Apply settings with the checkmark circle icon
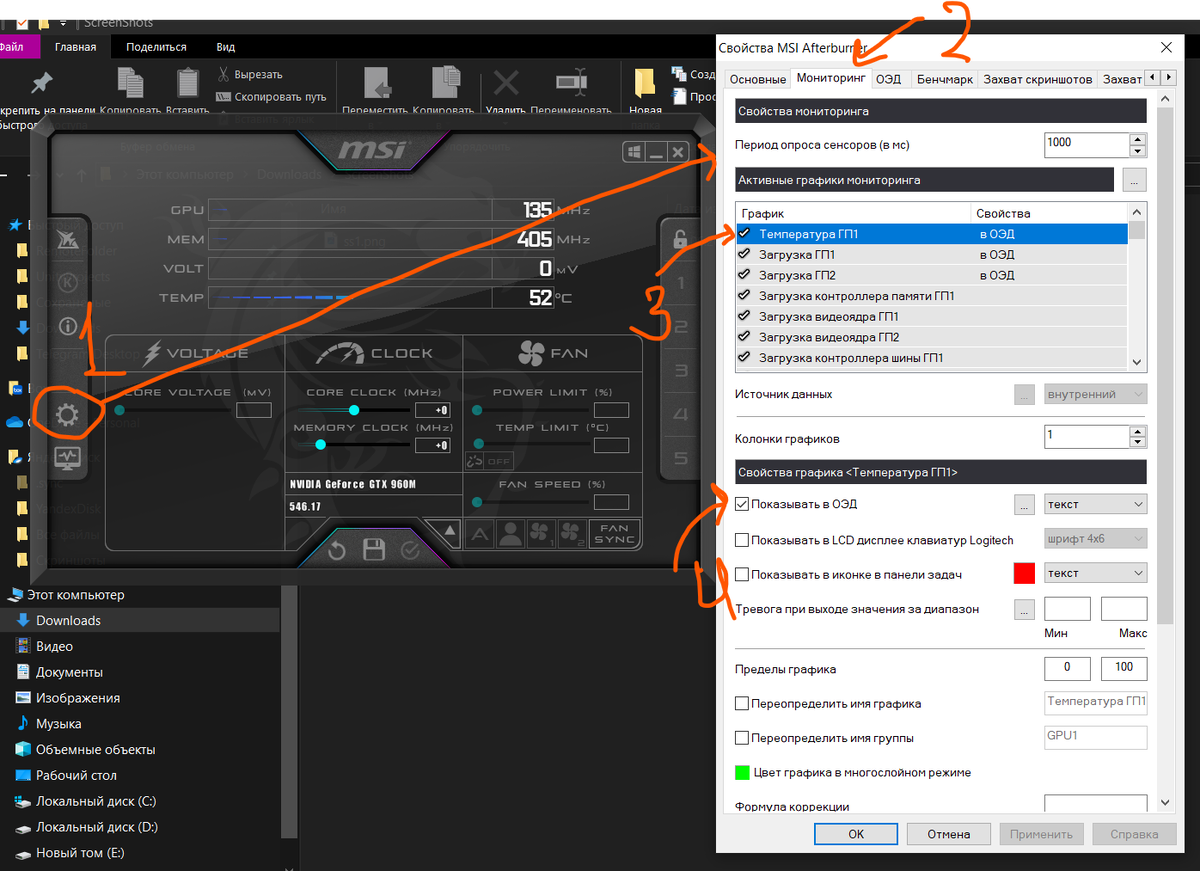 point(410,550)
